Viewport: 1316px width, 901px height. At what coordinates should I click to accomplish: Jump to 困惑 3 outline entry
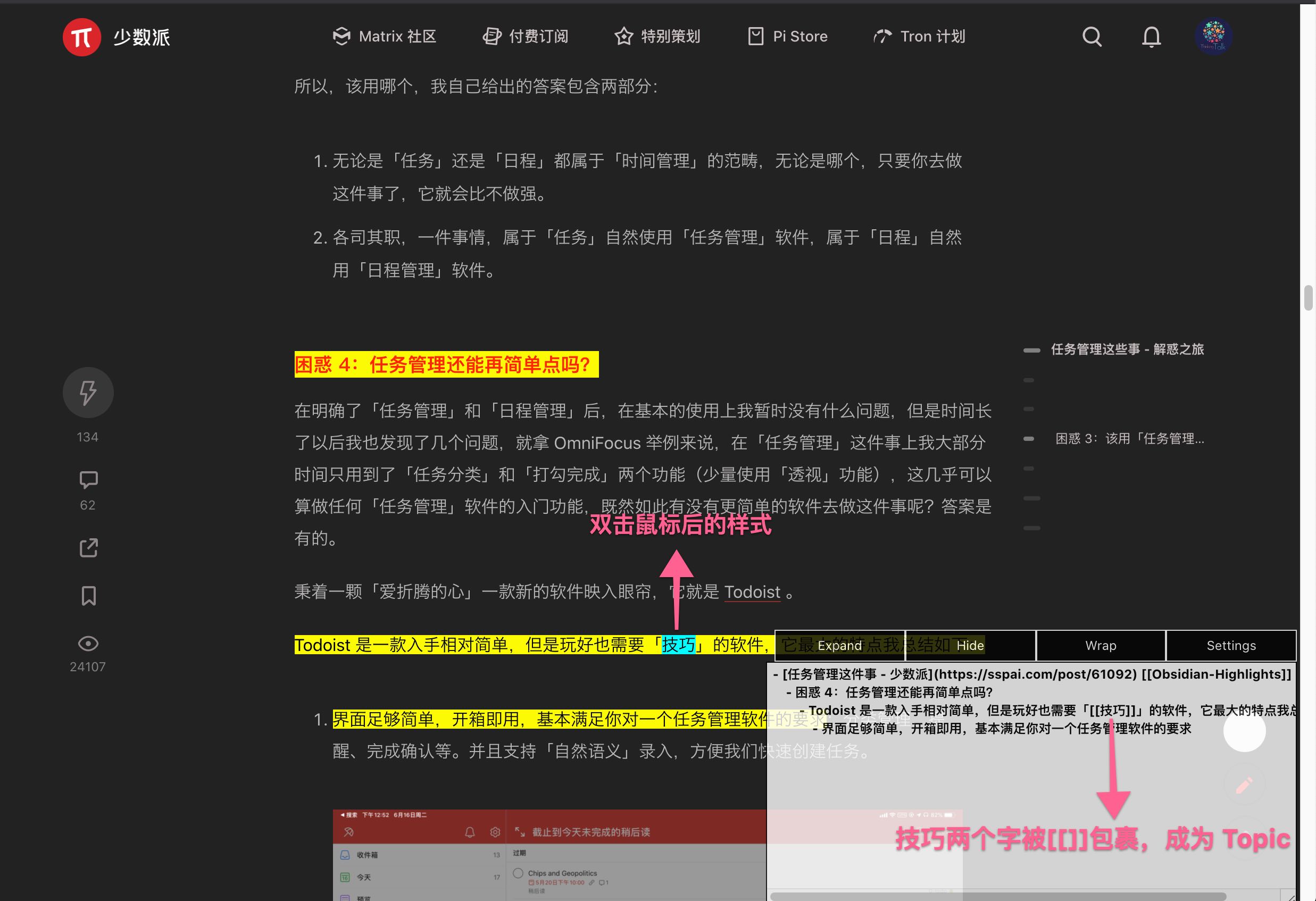[1129, 438]
